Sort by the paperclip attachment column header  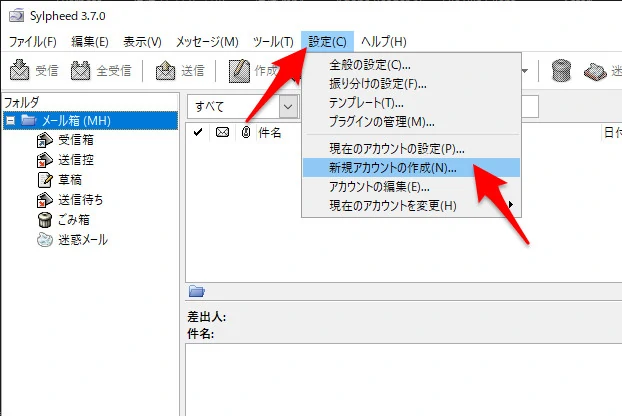[x=246, y=132]
